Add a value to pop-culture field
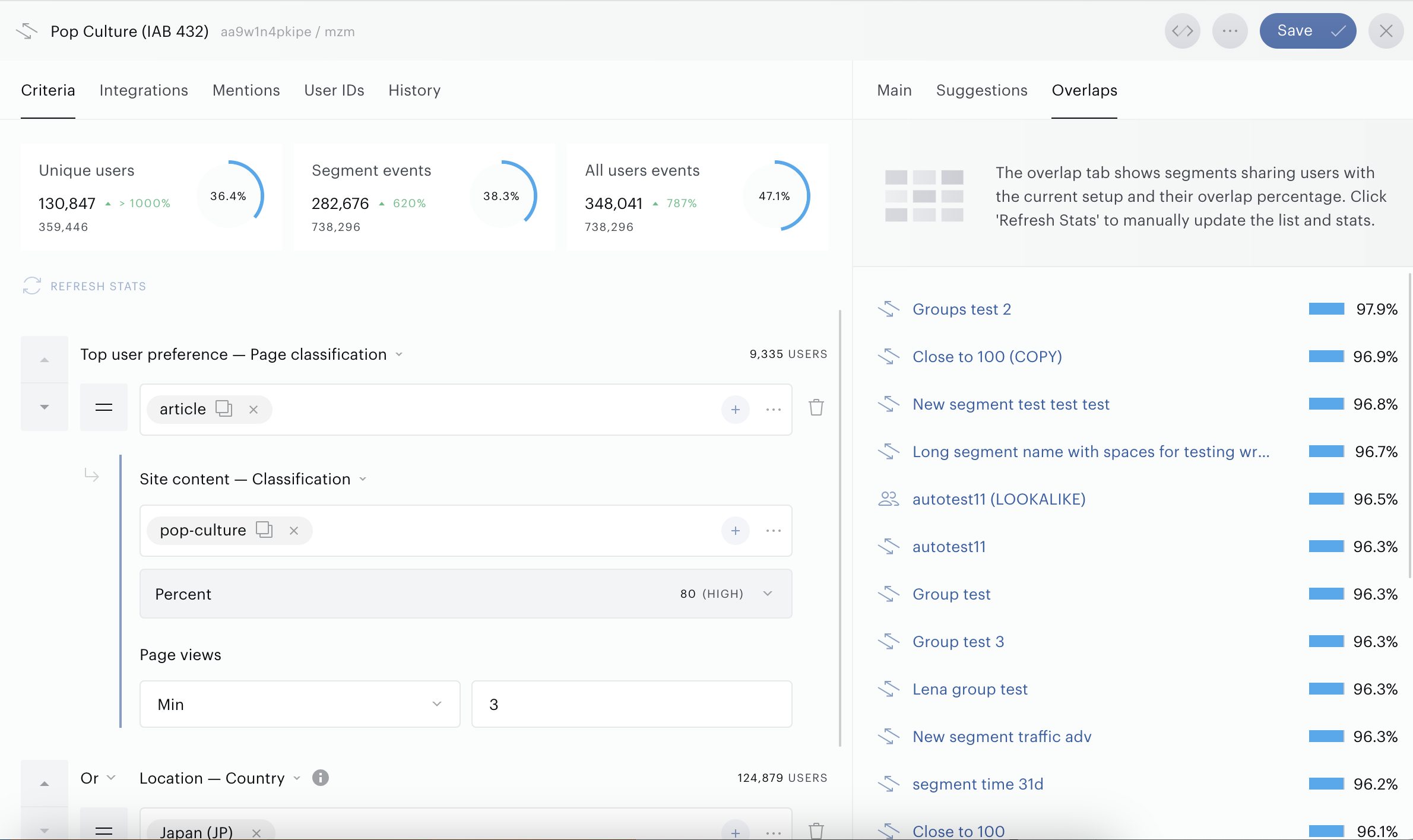 tap(736, 531)
